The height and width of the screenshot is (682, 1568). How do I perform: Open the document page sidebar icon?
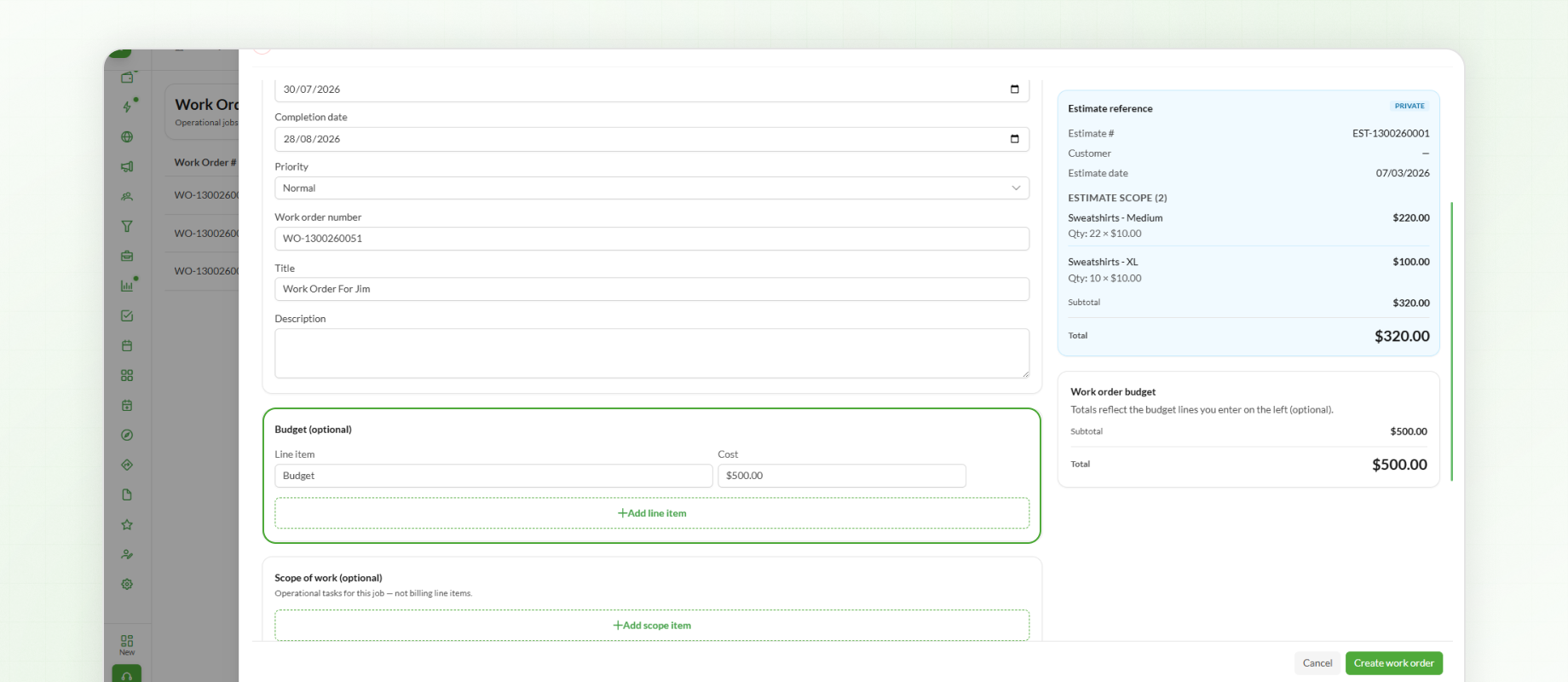127,494
